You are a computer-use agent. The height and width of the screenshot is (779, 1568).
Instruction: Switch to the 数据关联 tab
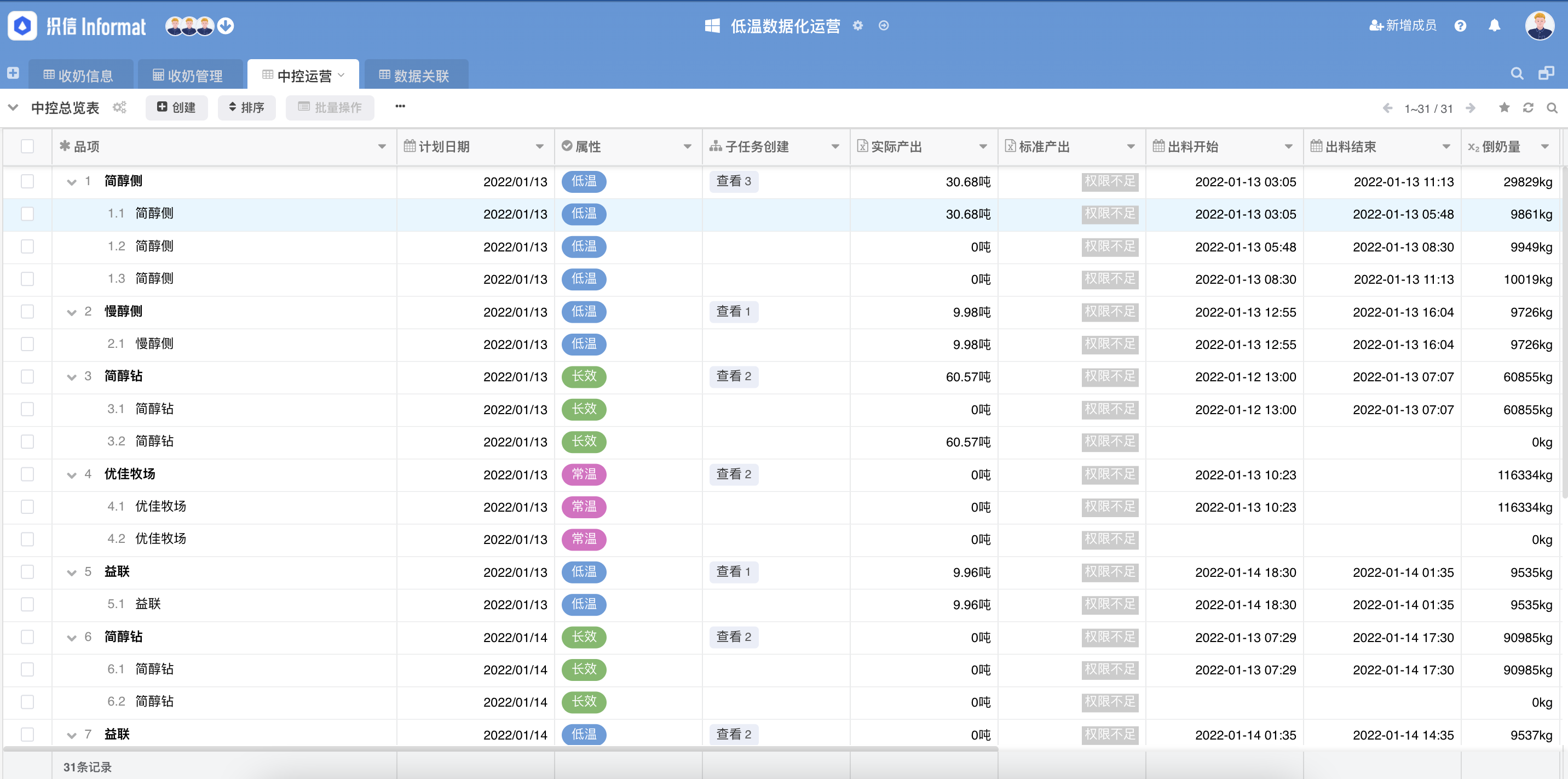pos(416,76)
